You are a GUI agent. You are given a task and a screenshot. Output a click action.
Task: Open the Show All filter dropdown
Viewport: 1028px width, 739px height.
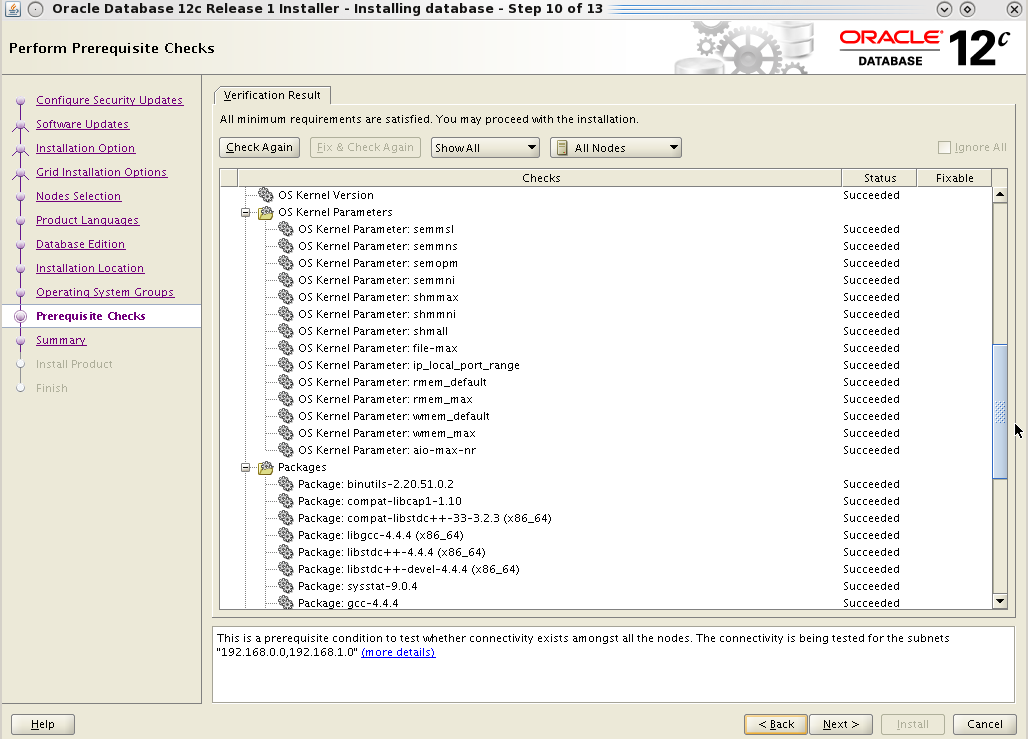click(x=485, y=148)
